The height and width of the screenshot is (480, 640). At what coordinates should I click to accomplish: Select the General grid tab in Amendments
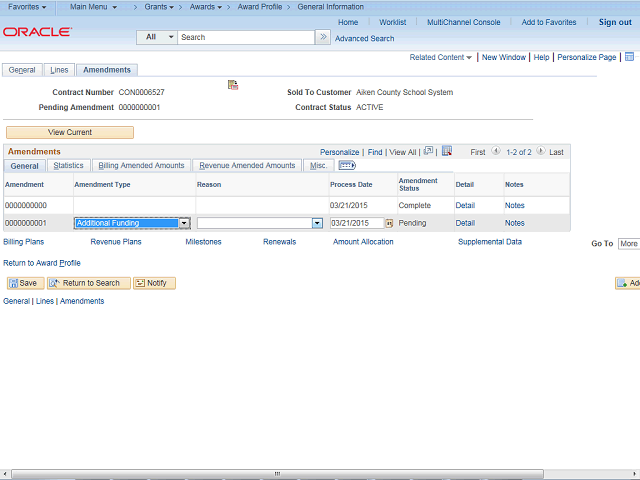coord(24,166)
